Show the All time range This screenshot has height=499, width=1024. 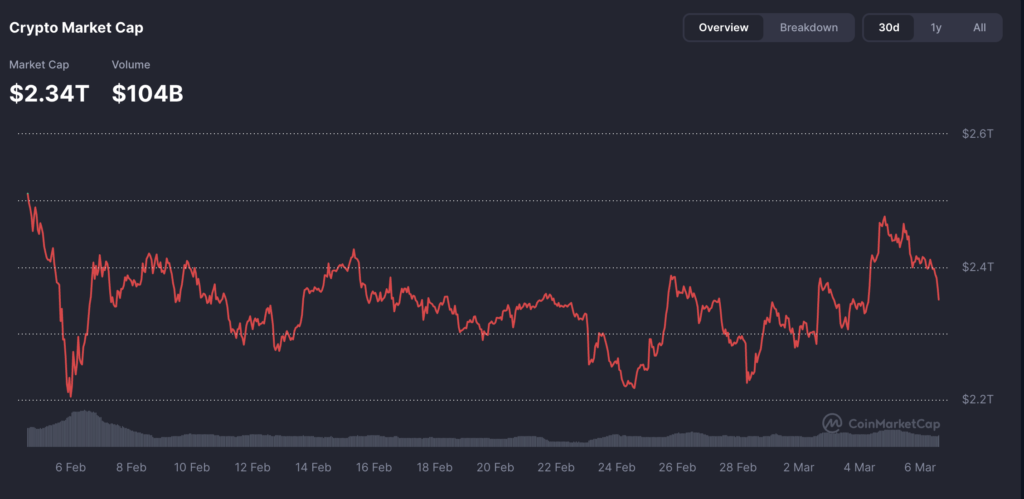click(x=980, y=28)
